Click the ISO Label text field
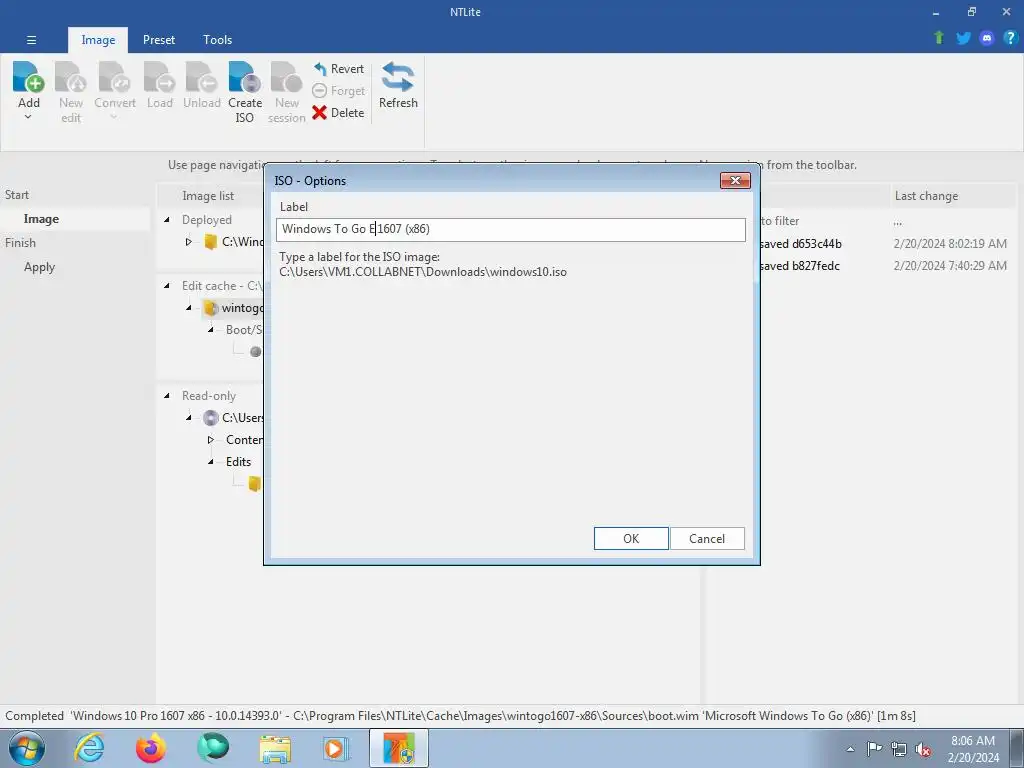The image size is (1024, 768). click(511, 229)
